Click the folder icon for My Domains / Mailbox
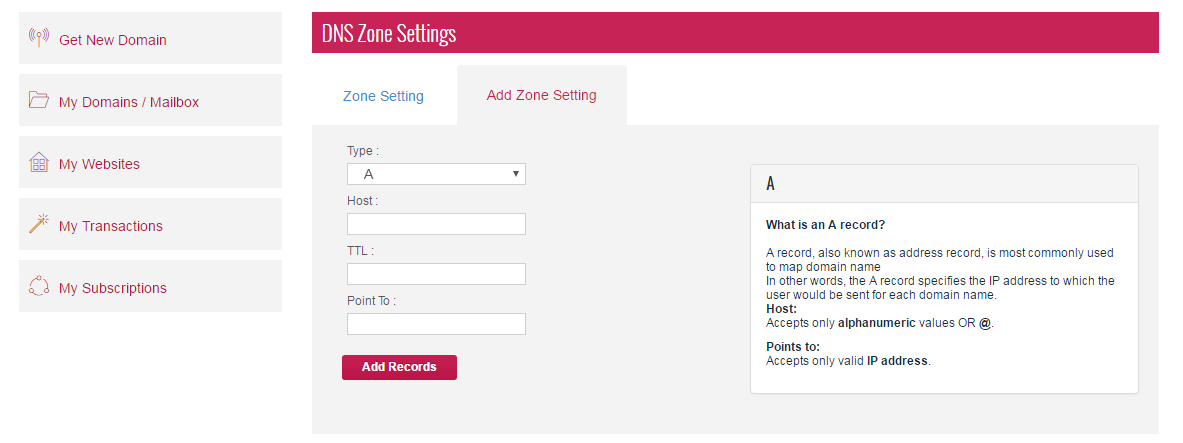Screen dimensions: 1183x443 pyautogui.click(x=39, y=100)
